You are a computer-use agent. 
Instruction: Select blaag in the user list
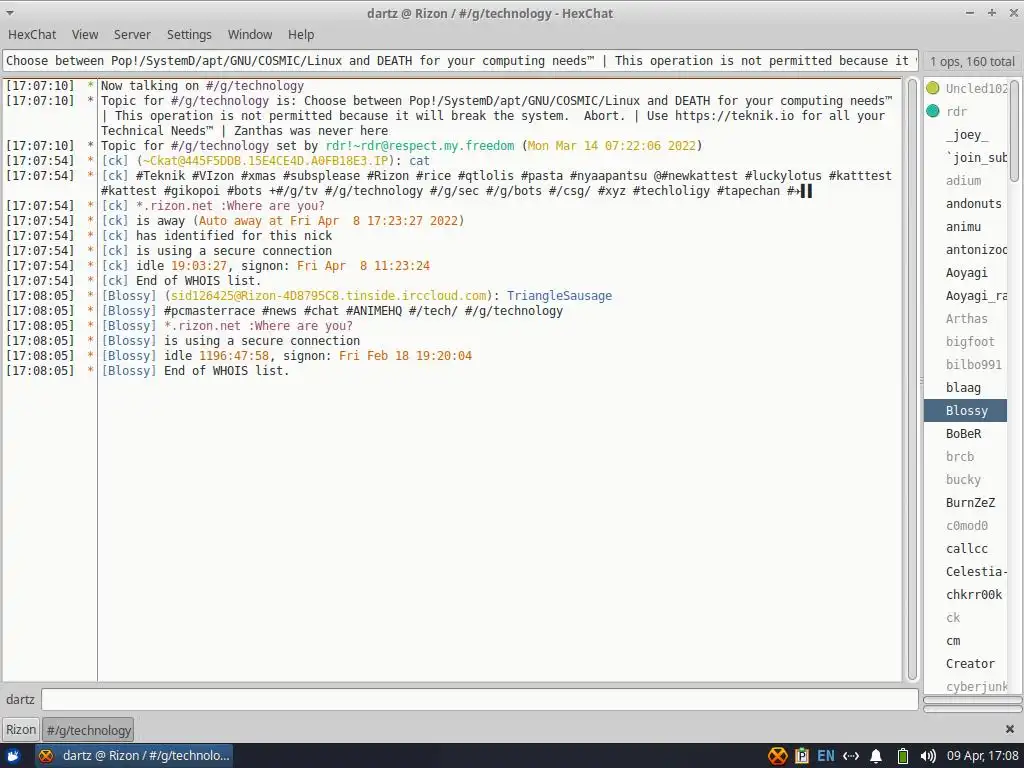coord(966,387)
